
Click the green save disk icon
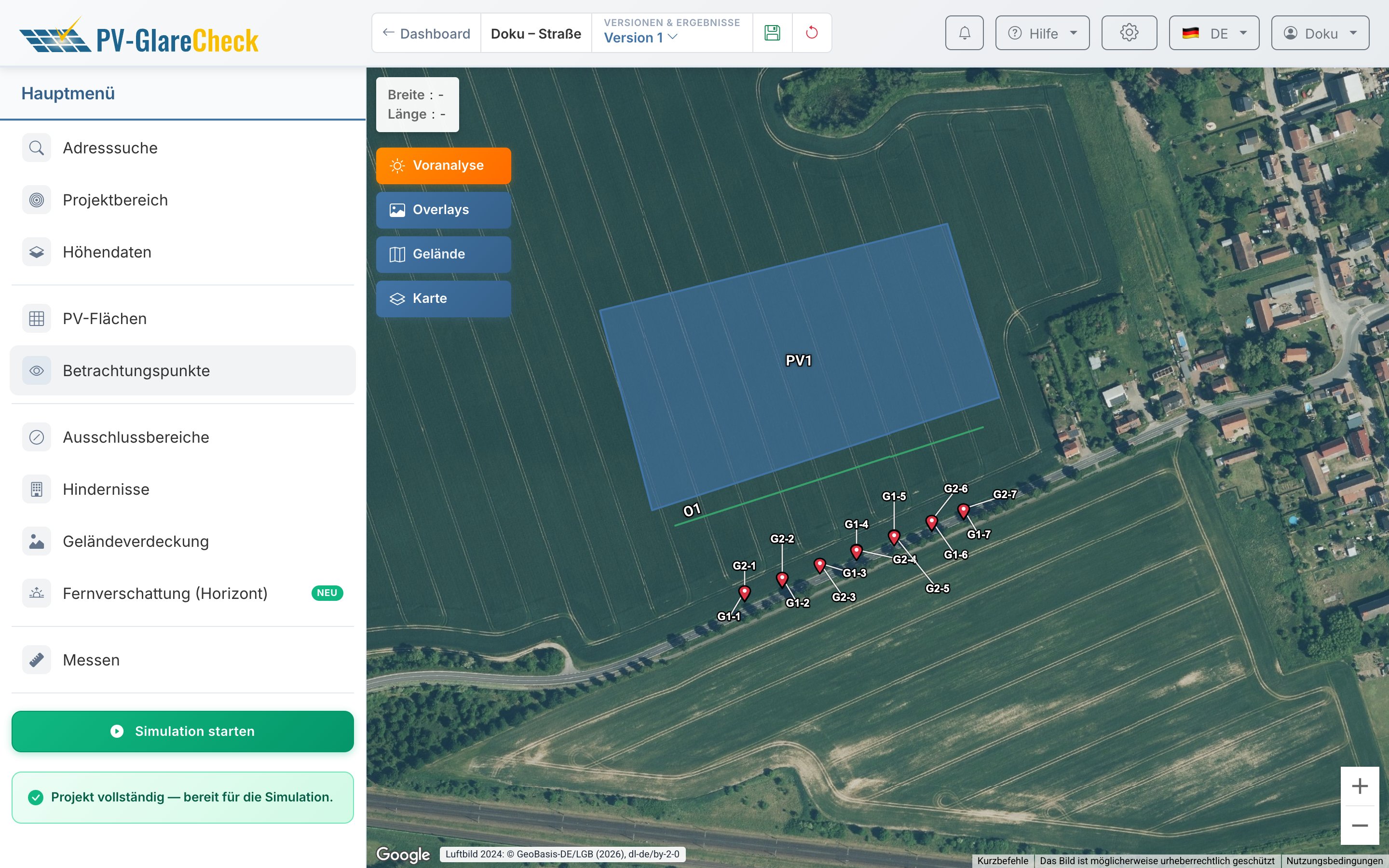click(x=772, y=33)
